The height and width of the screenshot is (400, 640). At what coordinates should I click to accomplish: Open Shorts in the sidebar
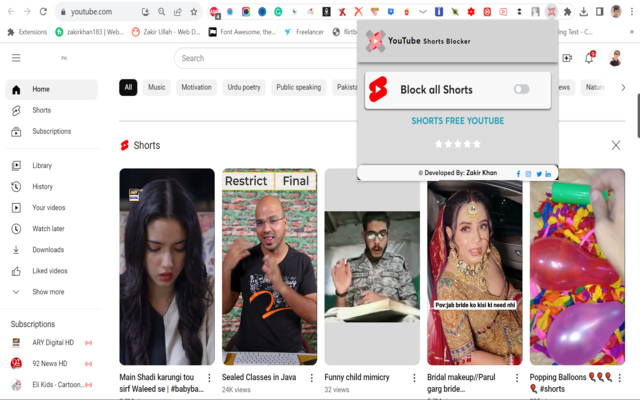[51, 110]
